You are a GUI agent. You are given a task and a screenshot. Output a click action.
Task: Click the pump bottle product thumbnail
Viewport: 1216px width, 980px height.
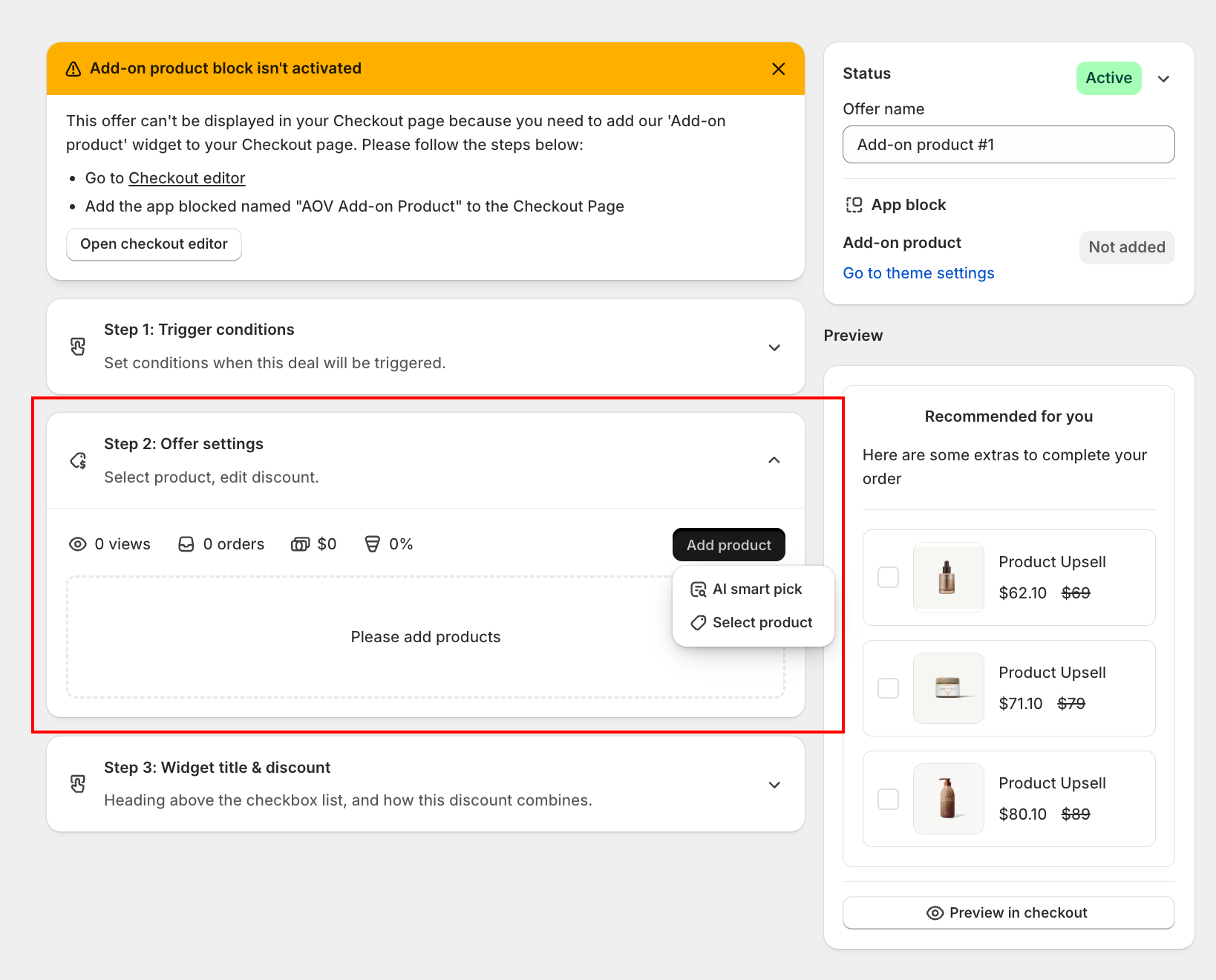point(949,799)
